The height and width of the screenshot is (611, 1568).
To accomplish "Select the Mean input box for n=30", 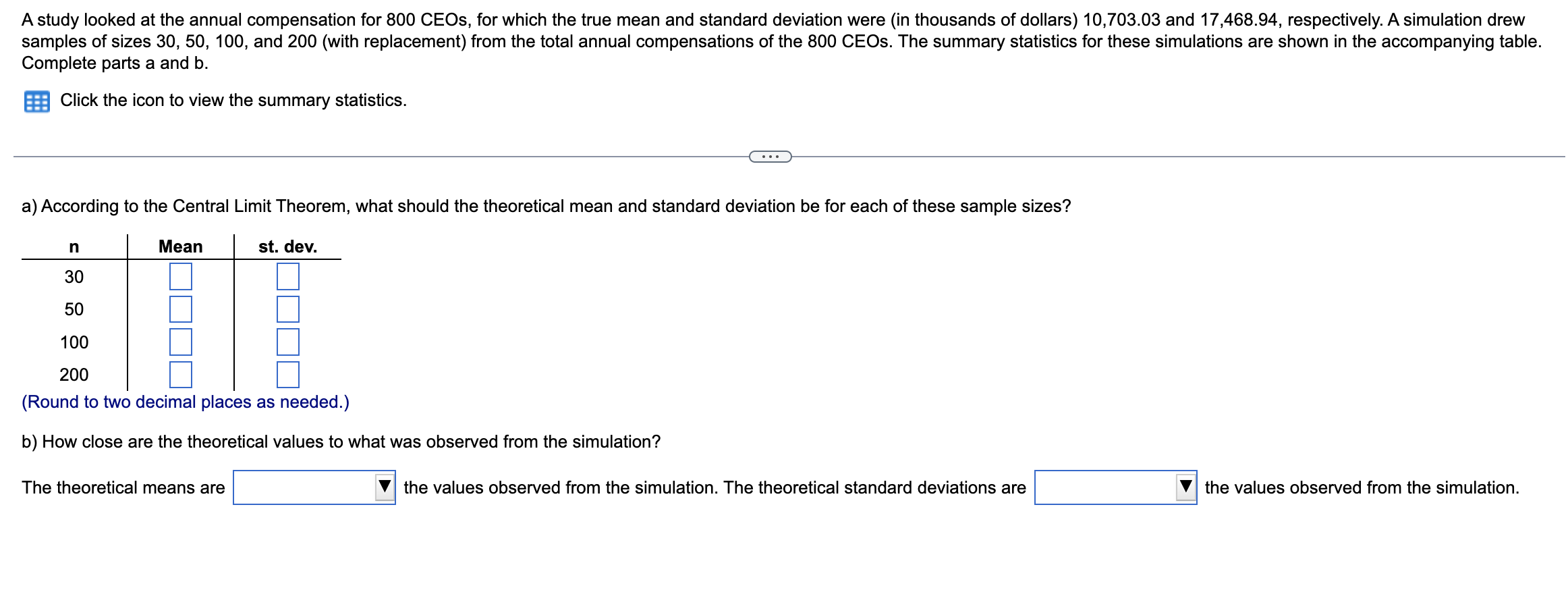I will [x=181, y=277].
